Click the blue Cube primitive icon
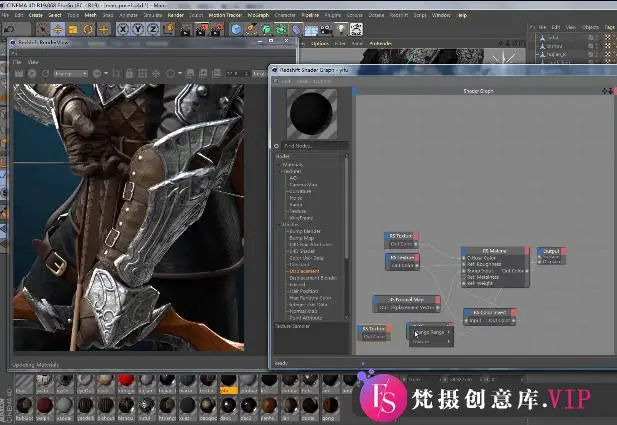This screenshot has width=617, height=425. (x=236, y=30)
